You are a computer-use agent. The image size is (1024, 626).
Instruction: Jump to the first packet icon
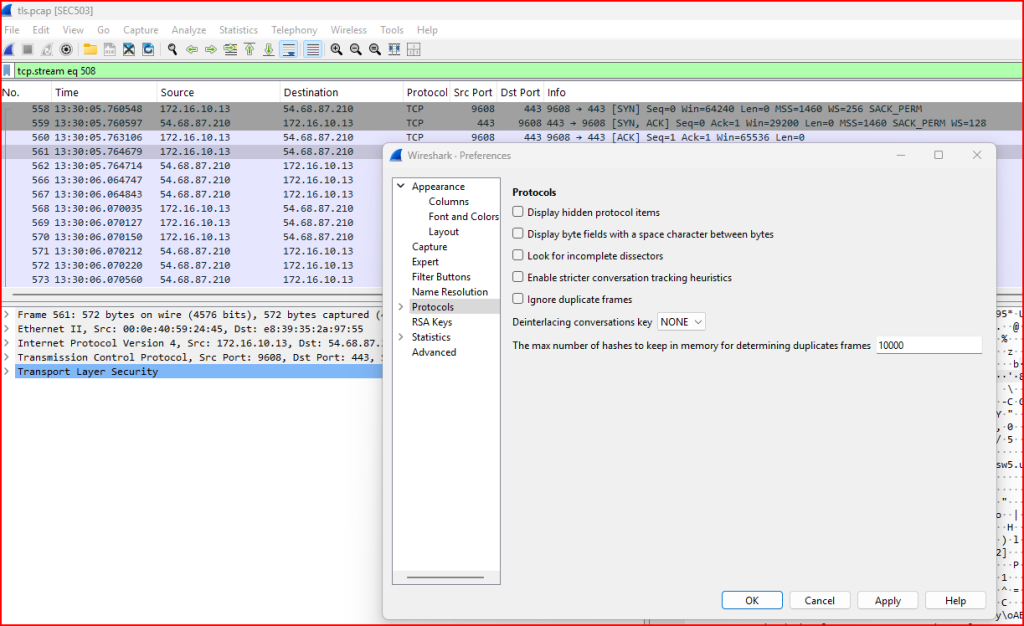pos(249,50)
